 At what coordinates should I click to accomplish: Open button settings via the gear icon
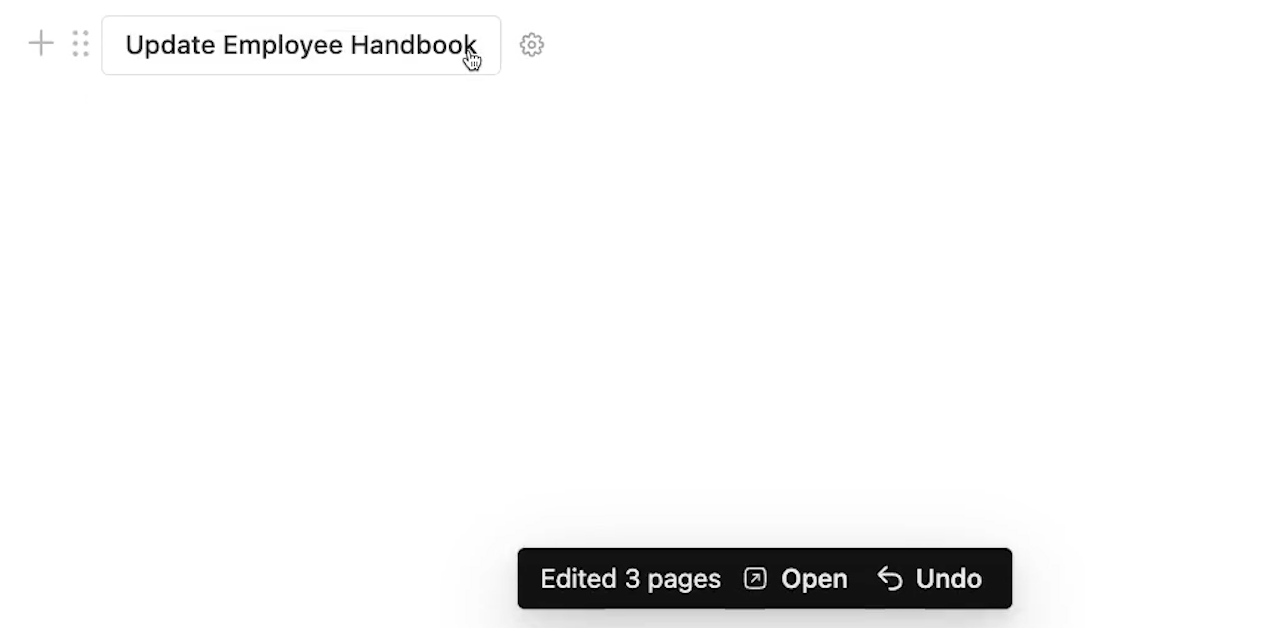(532, 45)
